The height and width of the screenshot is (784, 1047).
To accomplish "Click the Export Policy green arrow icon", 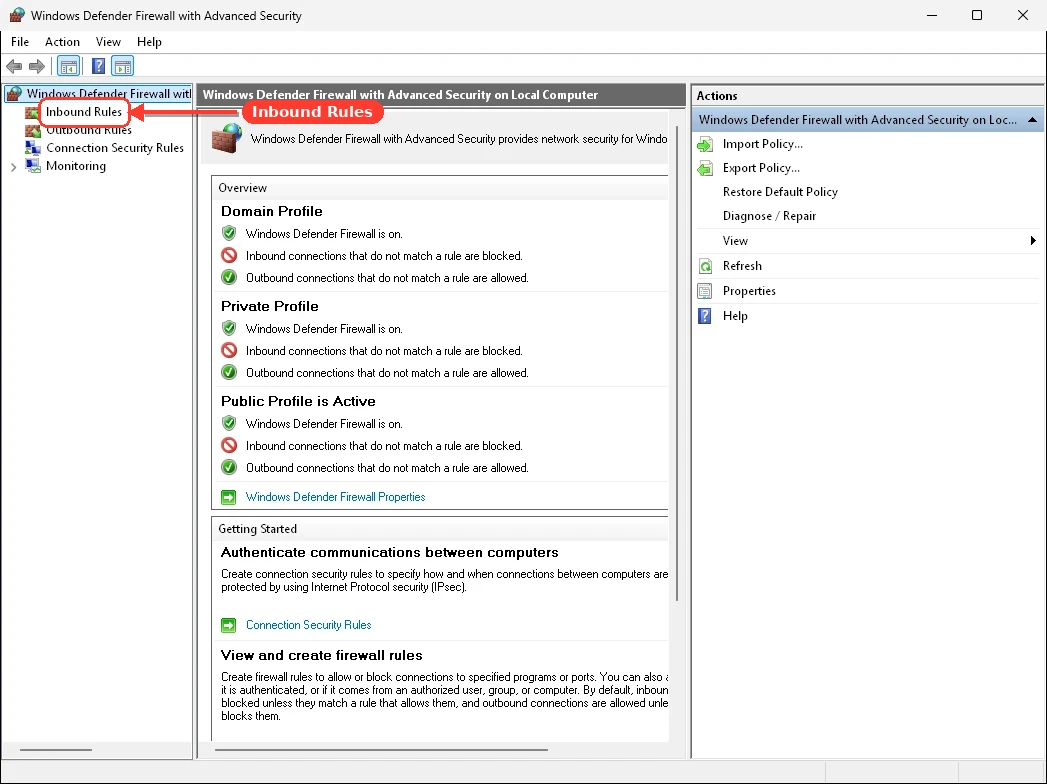I will tap(705, 168).
